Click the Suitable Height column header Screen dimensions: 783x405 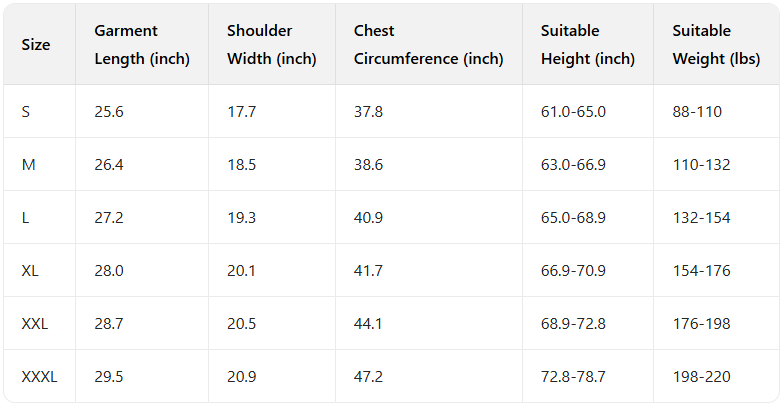pos(587,45)
